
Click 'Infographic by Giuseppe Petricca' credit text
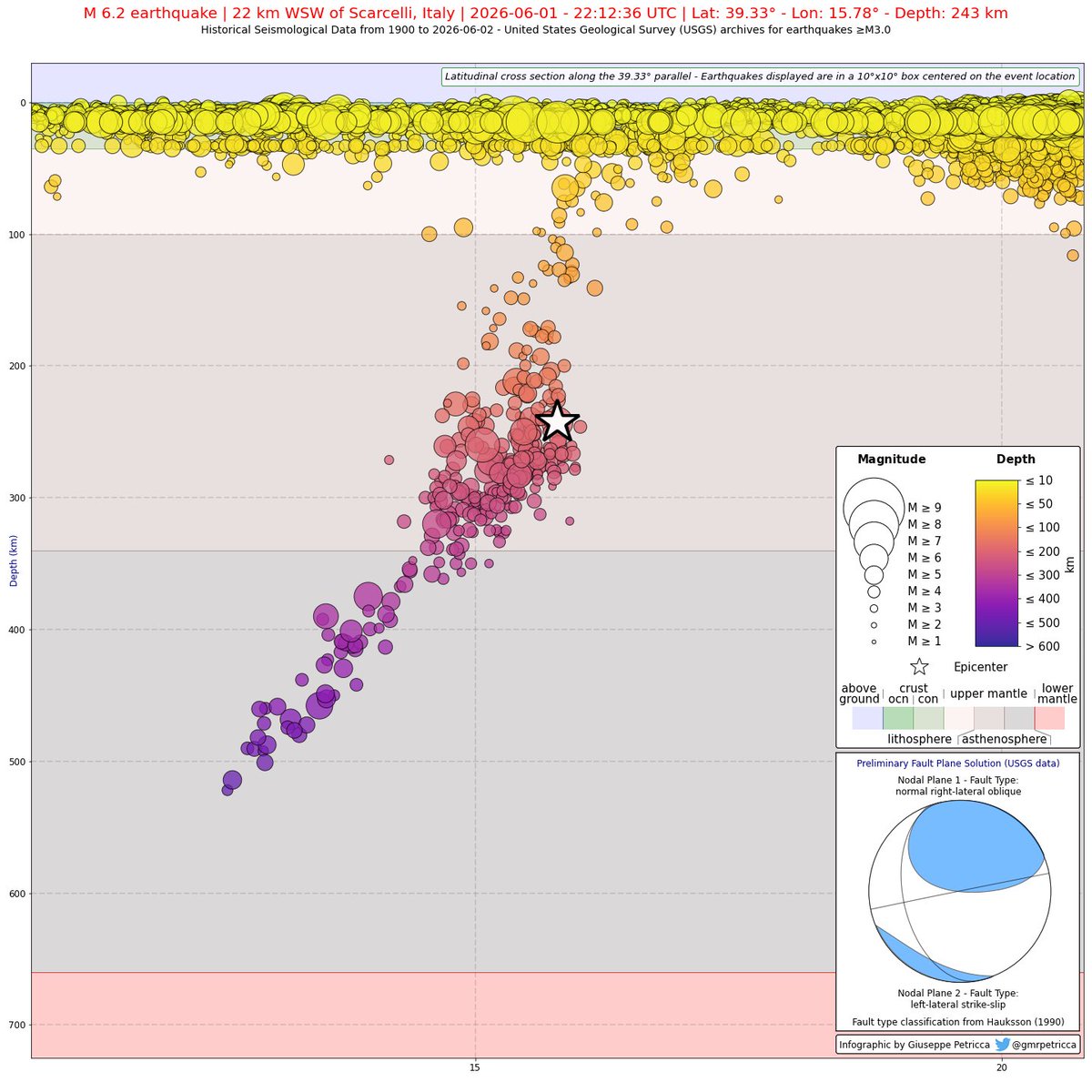point(915,1046)
